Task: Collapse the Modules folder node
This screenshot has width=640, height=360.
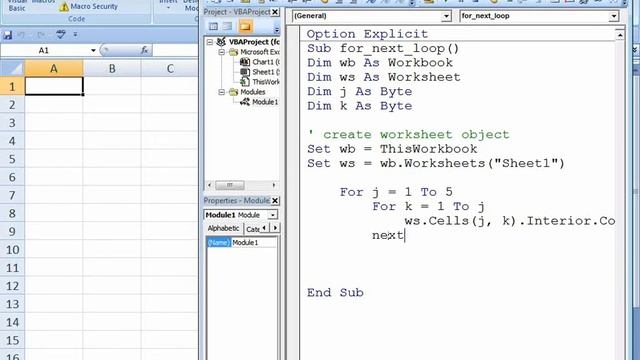Action: 222,92
